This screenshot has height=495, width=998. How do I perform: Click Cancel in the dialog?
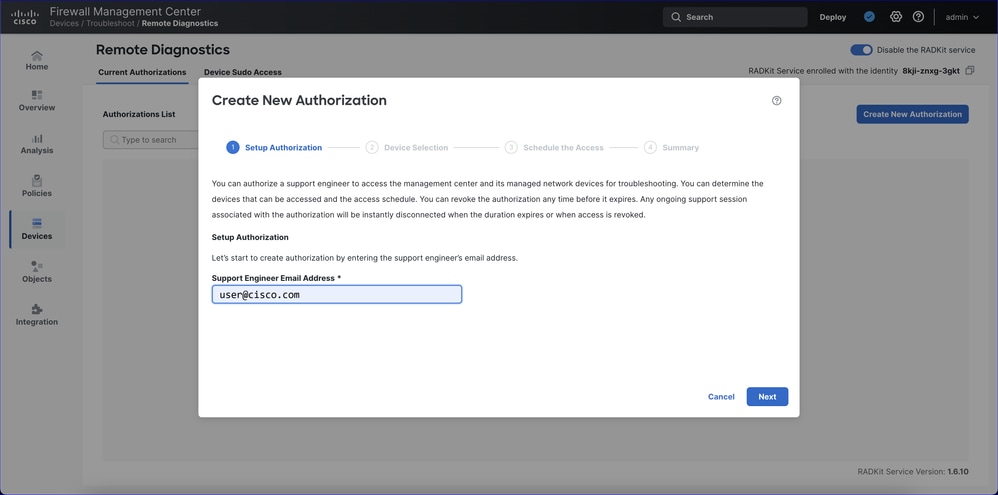point(721,396)
